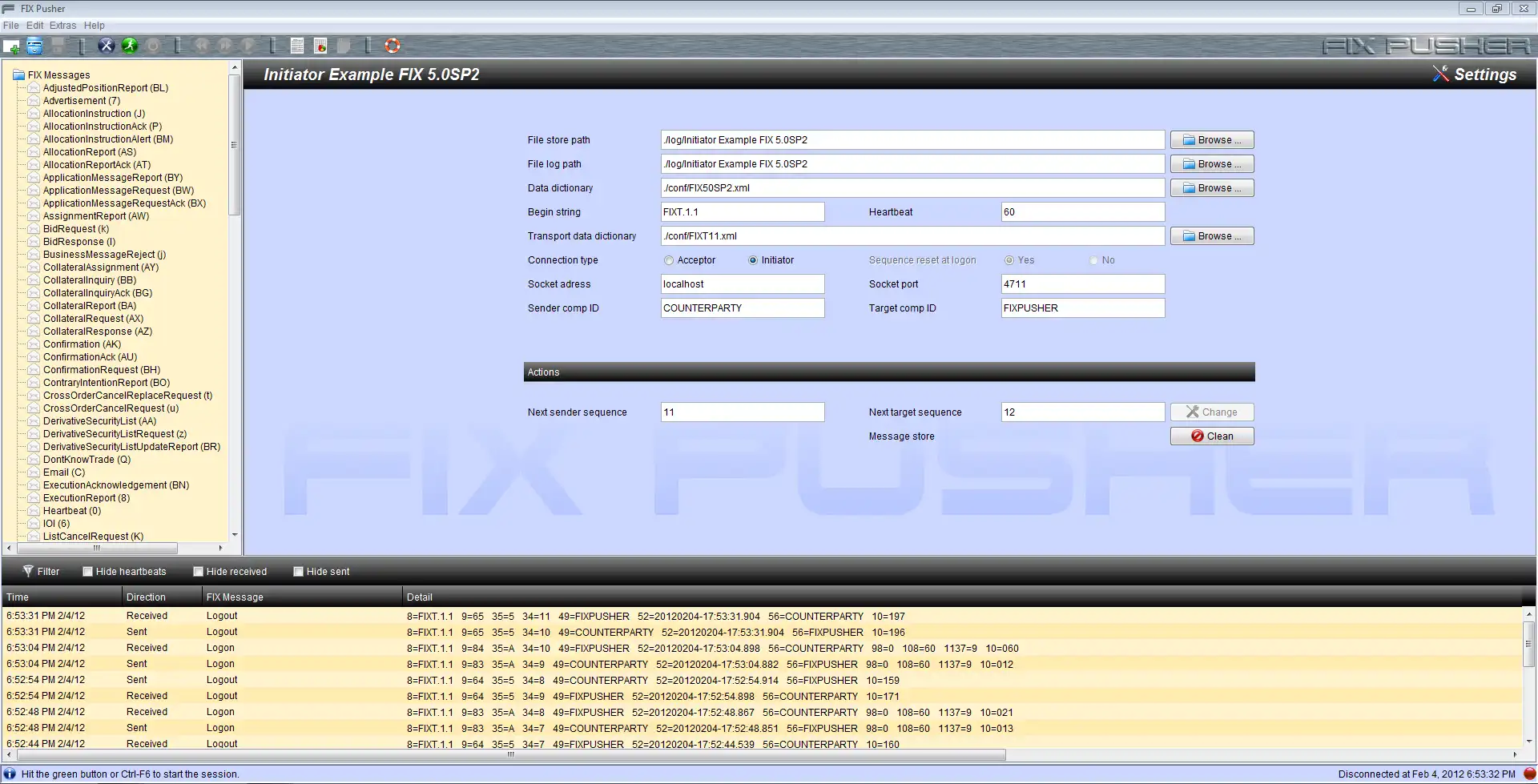Click the greyed-out copy pages toolbar icon

click(344, 46)
